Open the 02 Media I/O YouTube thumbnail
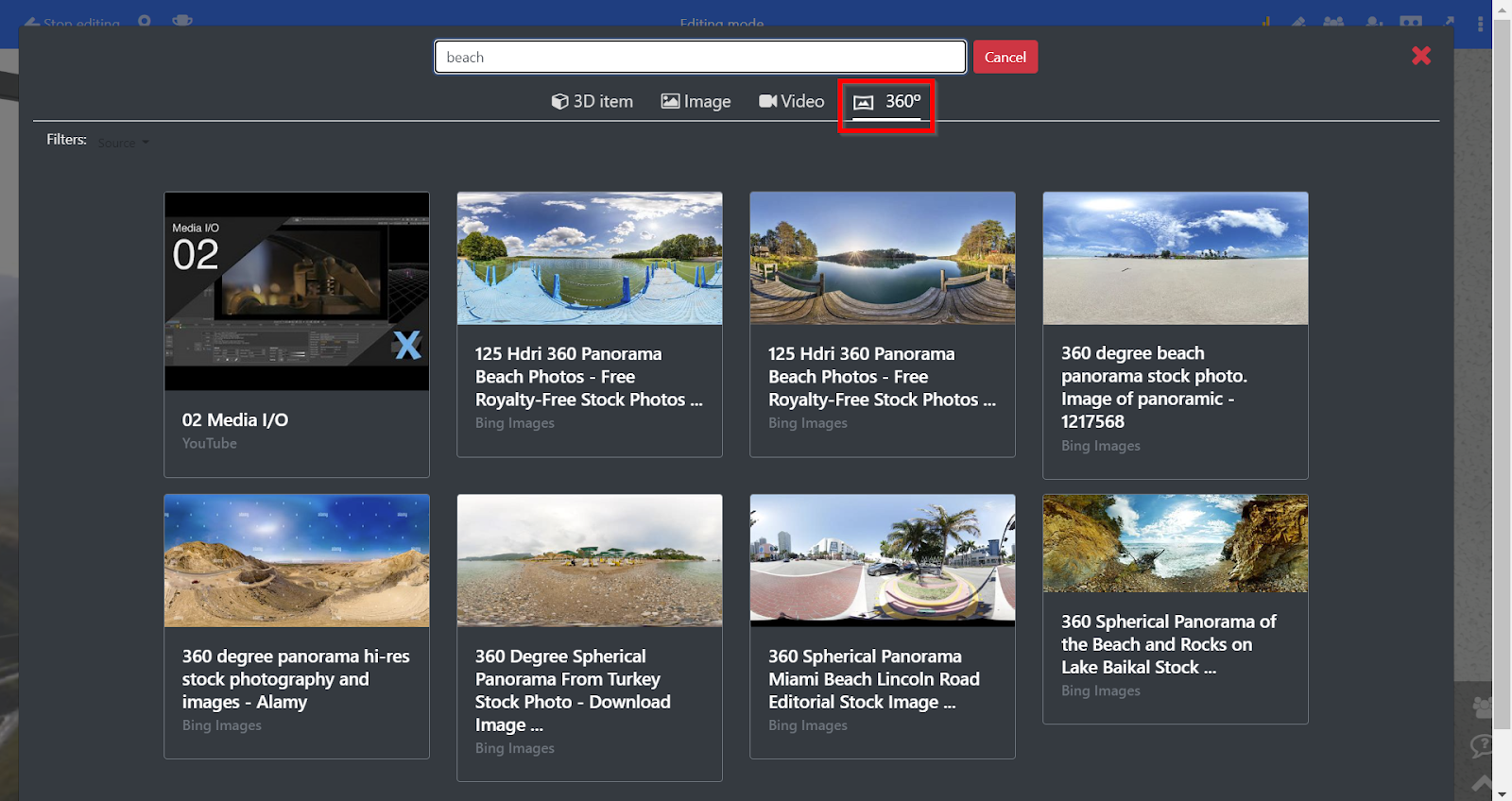 [x=297, y=291]
